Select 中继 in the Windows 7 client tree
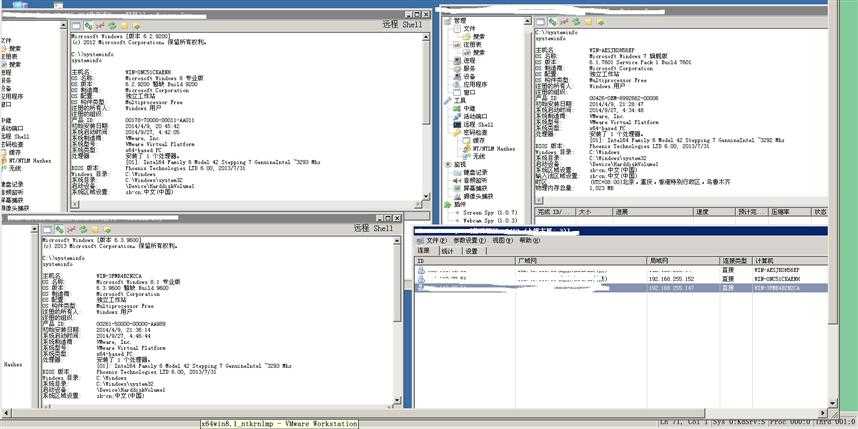The height and width of the screenshot is (429, 858). tap(469, 109)
